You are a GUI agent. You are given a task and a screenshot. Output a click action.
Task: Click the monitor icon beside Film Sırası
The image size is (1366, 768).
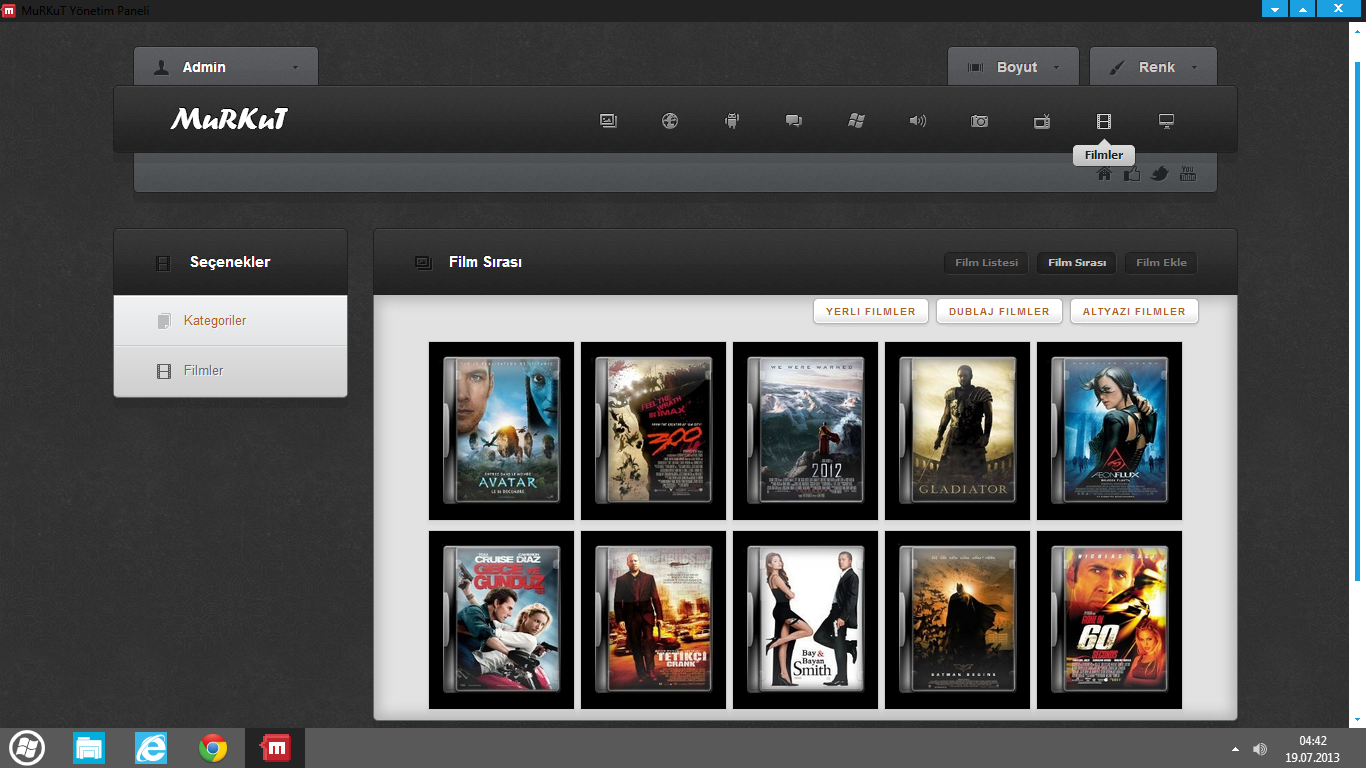[x=423, y=262]
